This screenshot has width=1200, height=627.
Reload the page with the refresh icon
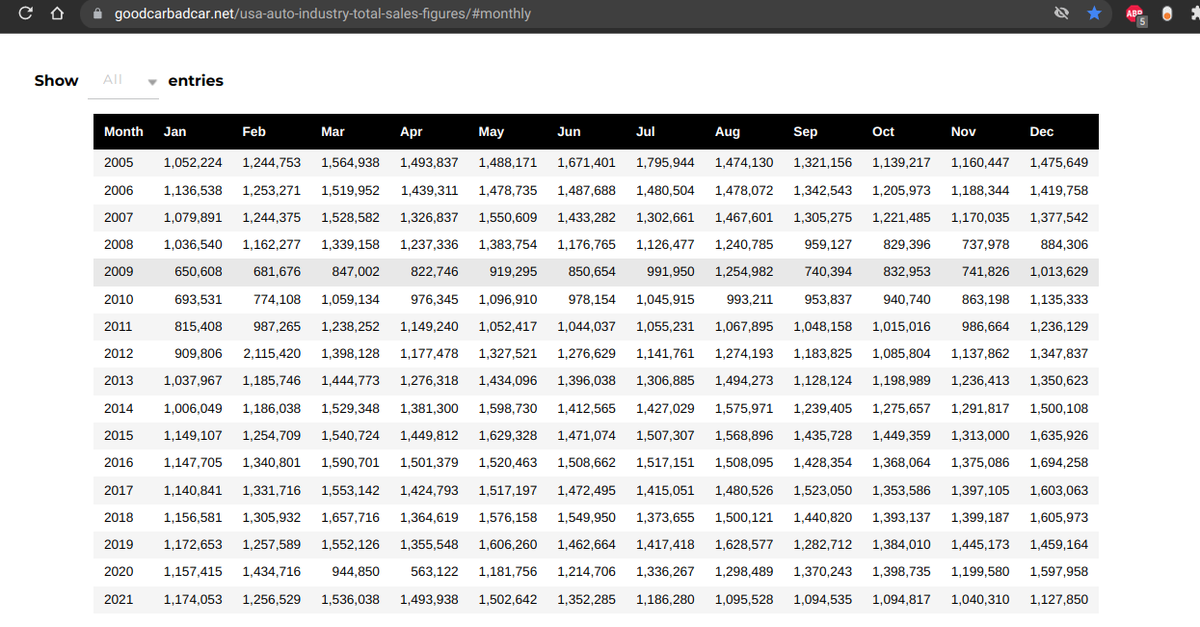pos(24,14)
